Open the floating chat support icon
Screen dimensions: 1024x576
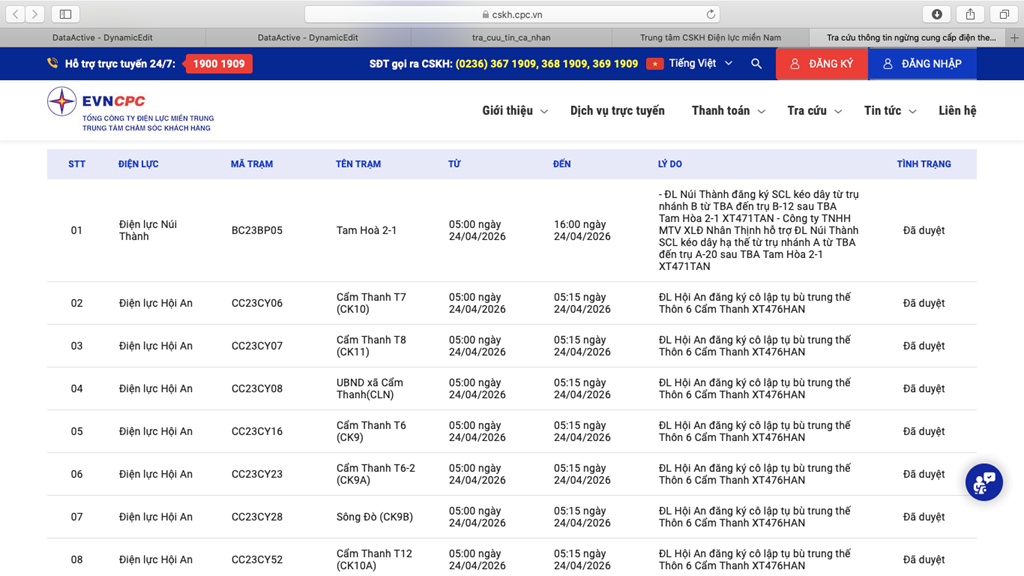tap(984, 482)
